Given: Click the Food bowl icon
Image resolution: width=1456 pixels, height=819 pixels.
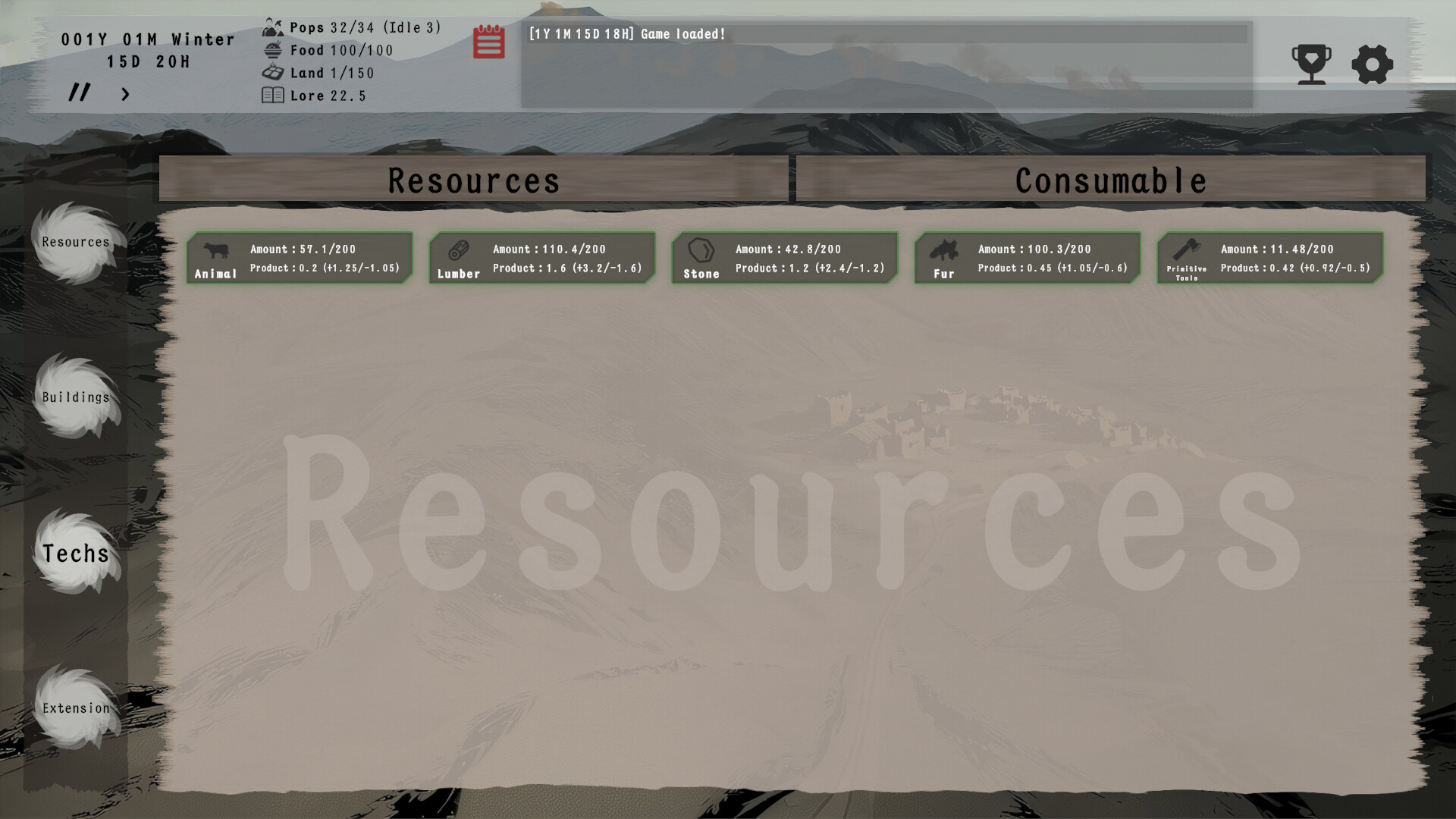Looking at the screenshot, I should pyautogui.click(x=272, y=49).
